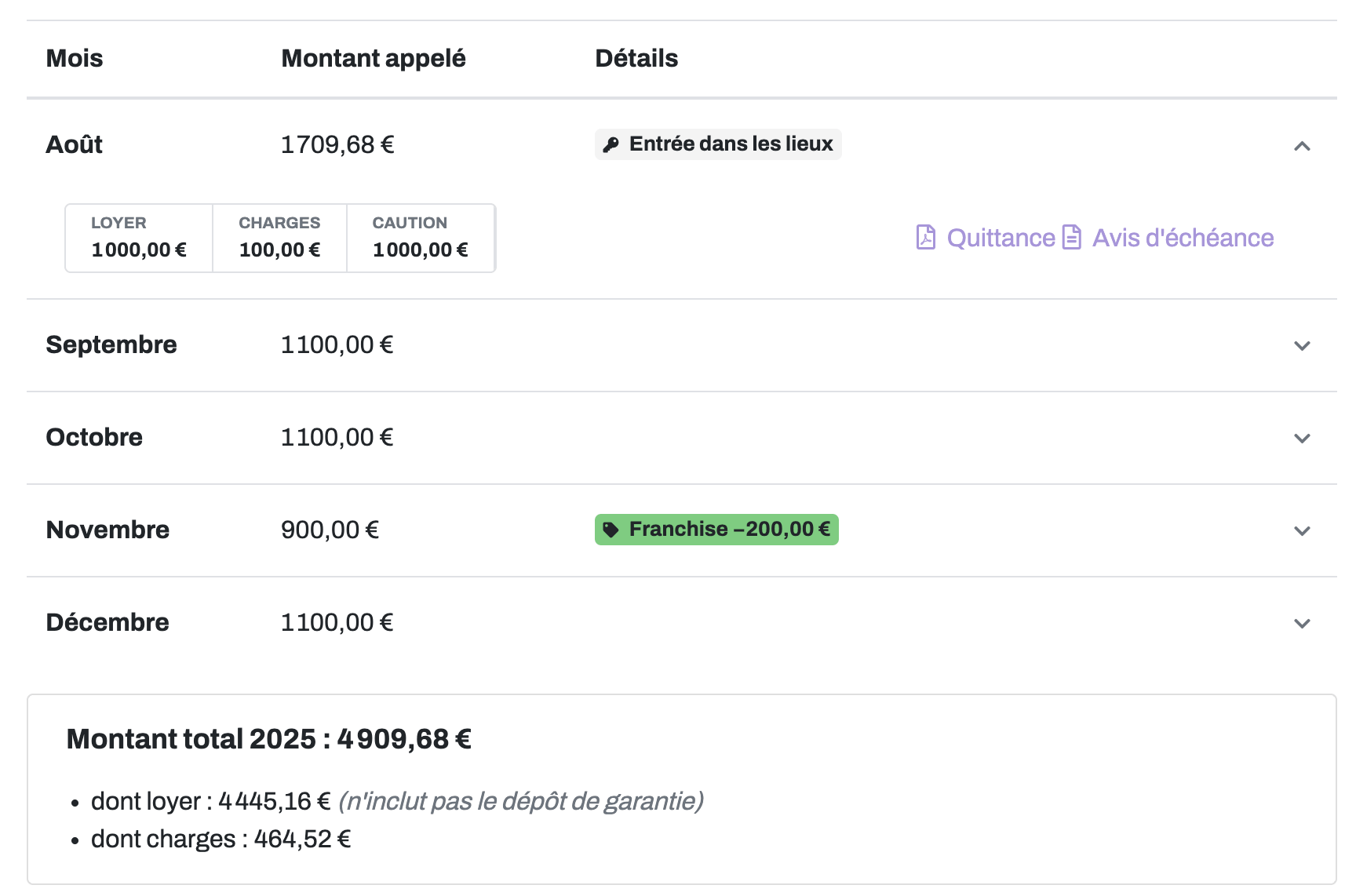The height and width of the screenshot is (896, 1356).
Task: Select the Mois column header
Action: point(75,58)
